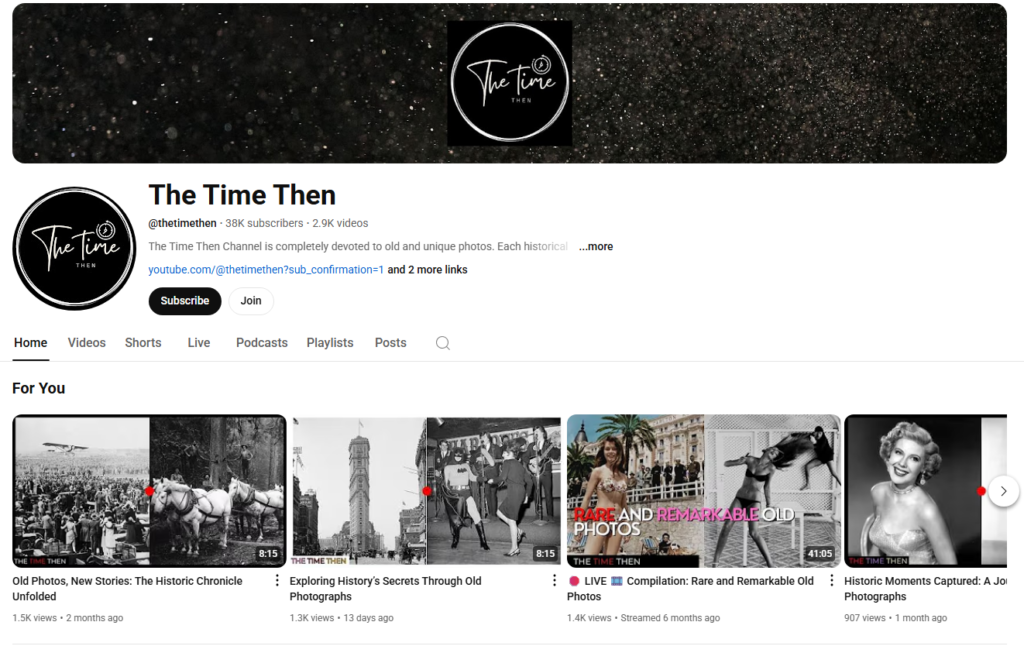Open the channel search magnifier icon
The image size is (1024, 646).
(x=443, y=343)
